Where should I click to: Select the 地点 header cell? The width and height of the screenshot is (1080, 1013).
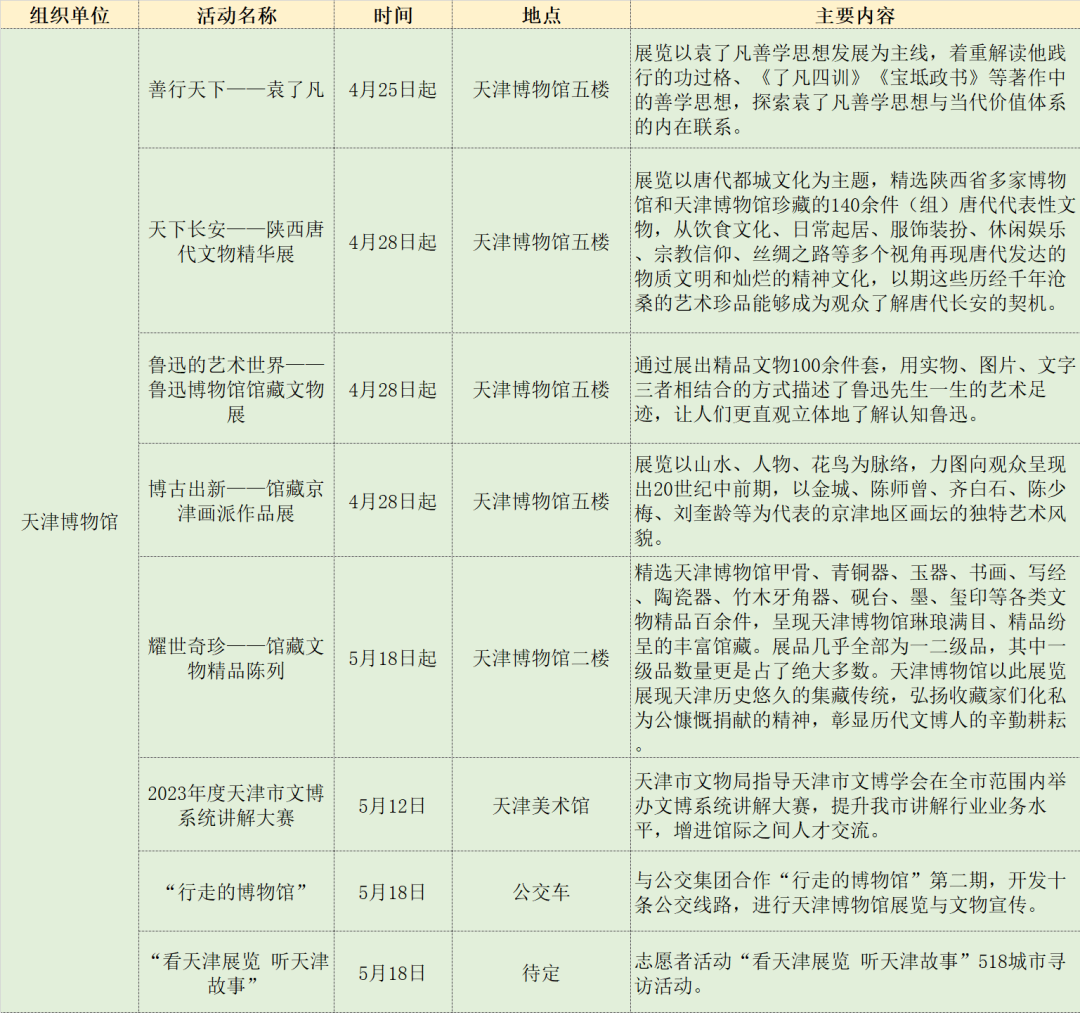541,15
